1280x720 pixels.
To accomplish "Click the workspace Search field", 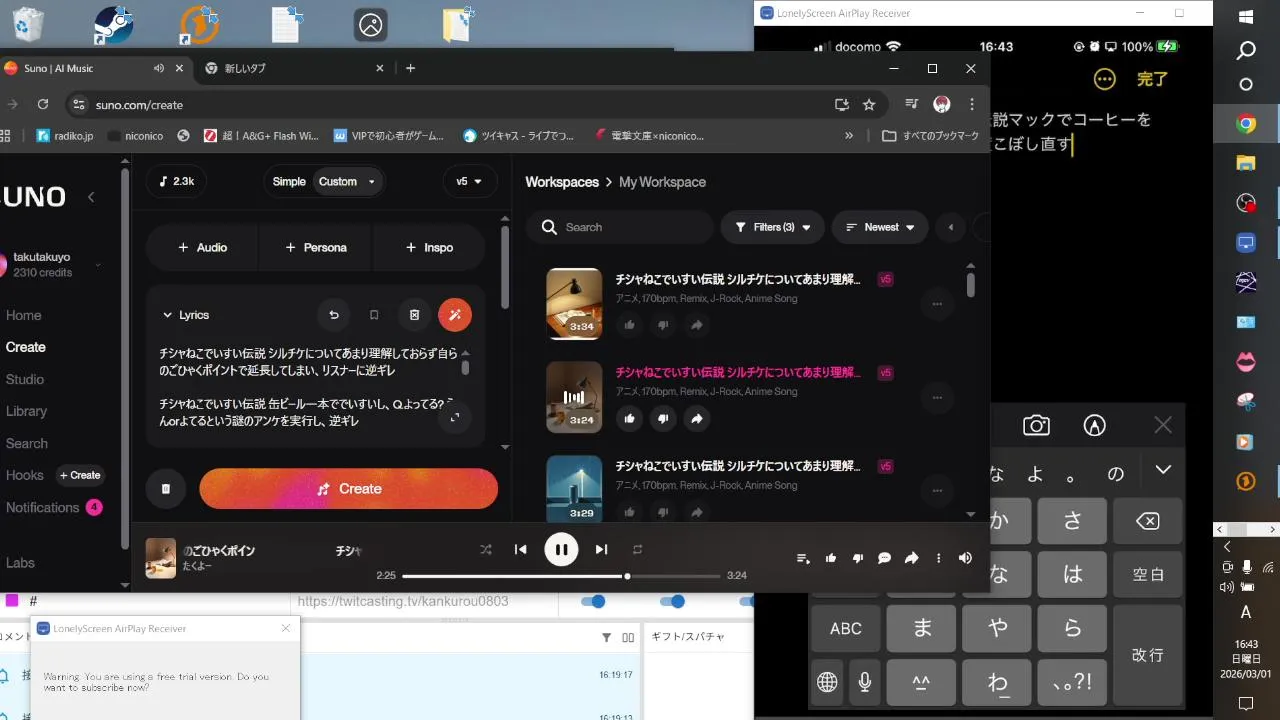I will click(619, 227).
